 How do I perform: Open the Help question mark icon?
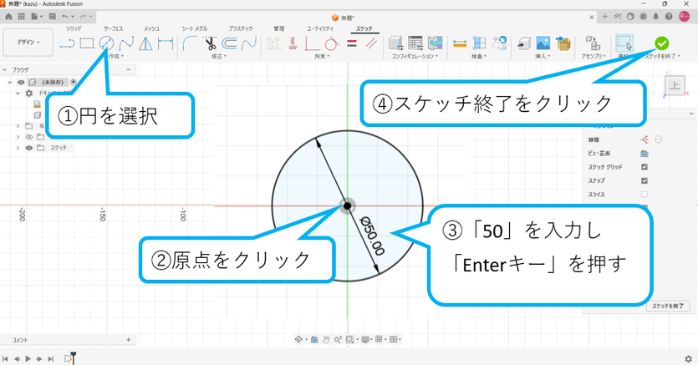(669, 16)
